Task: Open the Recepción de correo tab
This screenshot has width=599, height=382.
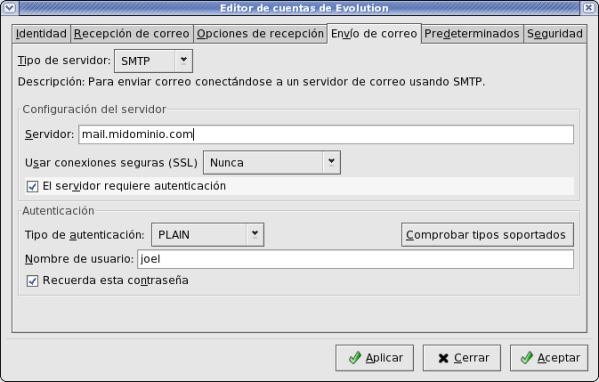Action: coord(131,34)
